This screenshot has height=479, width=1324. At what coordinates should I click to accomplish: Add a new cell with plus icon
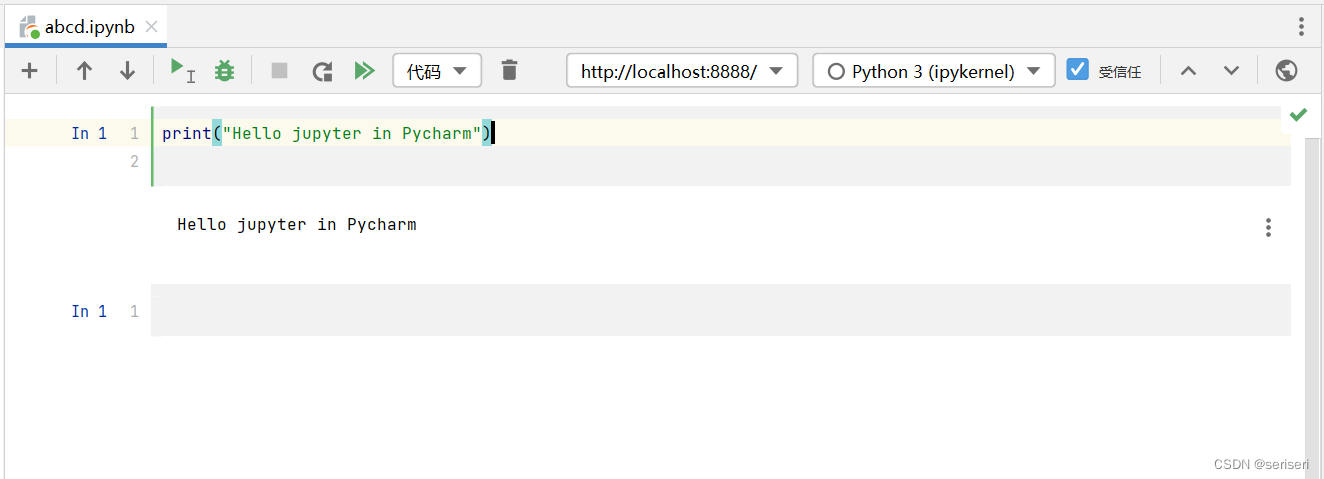pyautogui.click(x=30, y=71)
